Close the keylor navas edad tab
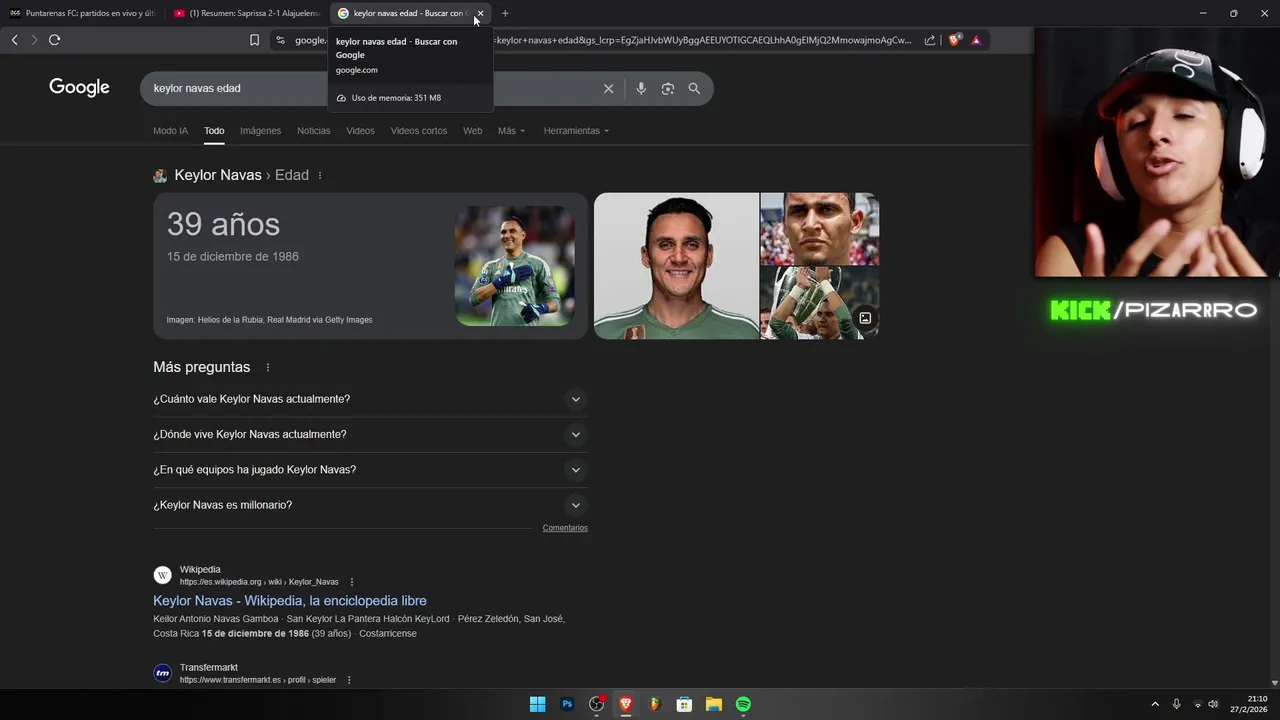This screenshot has width=1280, height=720. tap(480, 13)
